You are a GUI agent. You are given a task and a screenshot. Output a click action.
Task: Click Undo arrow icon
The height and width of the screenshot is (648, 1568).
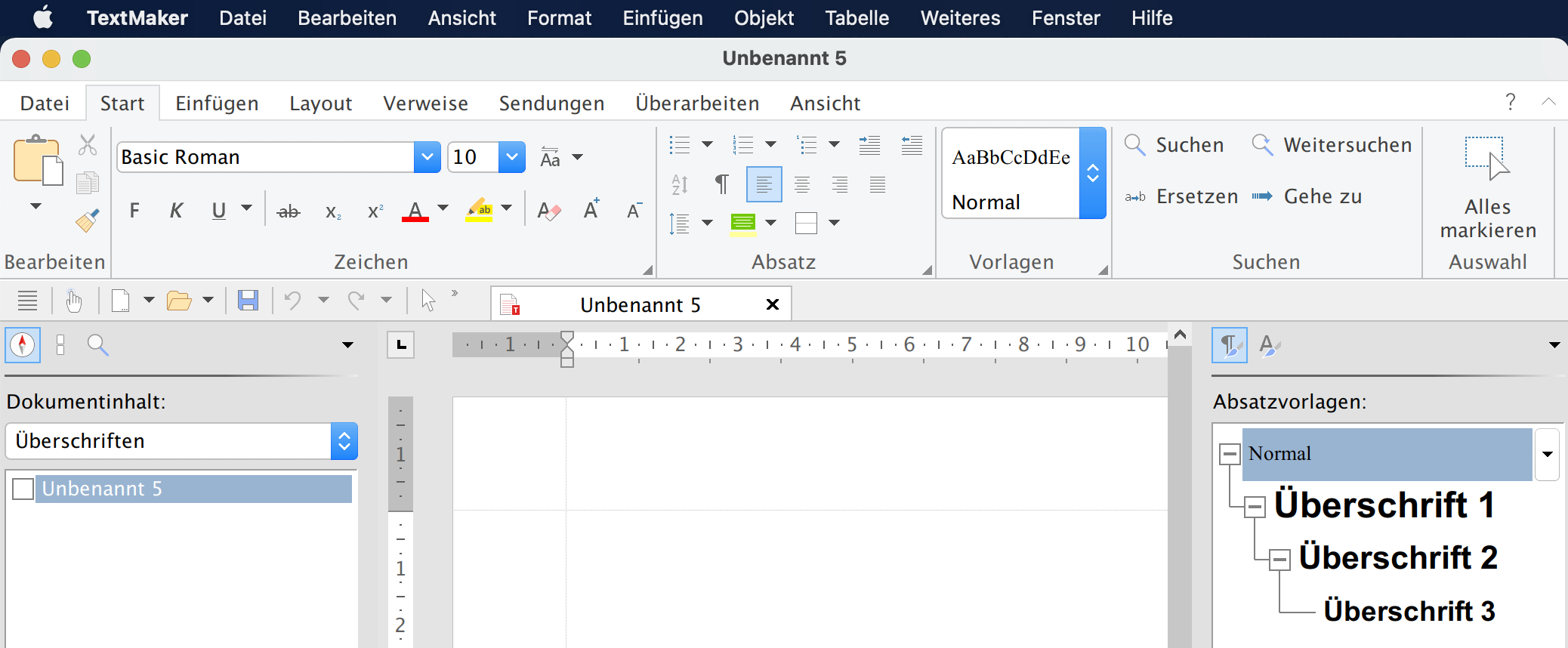[x=293, y=301]
